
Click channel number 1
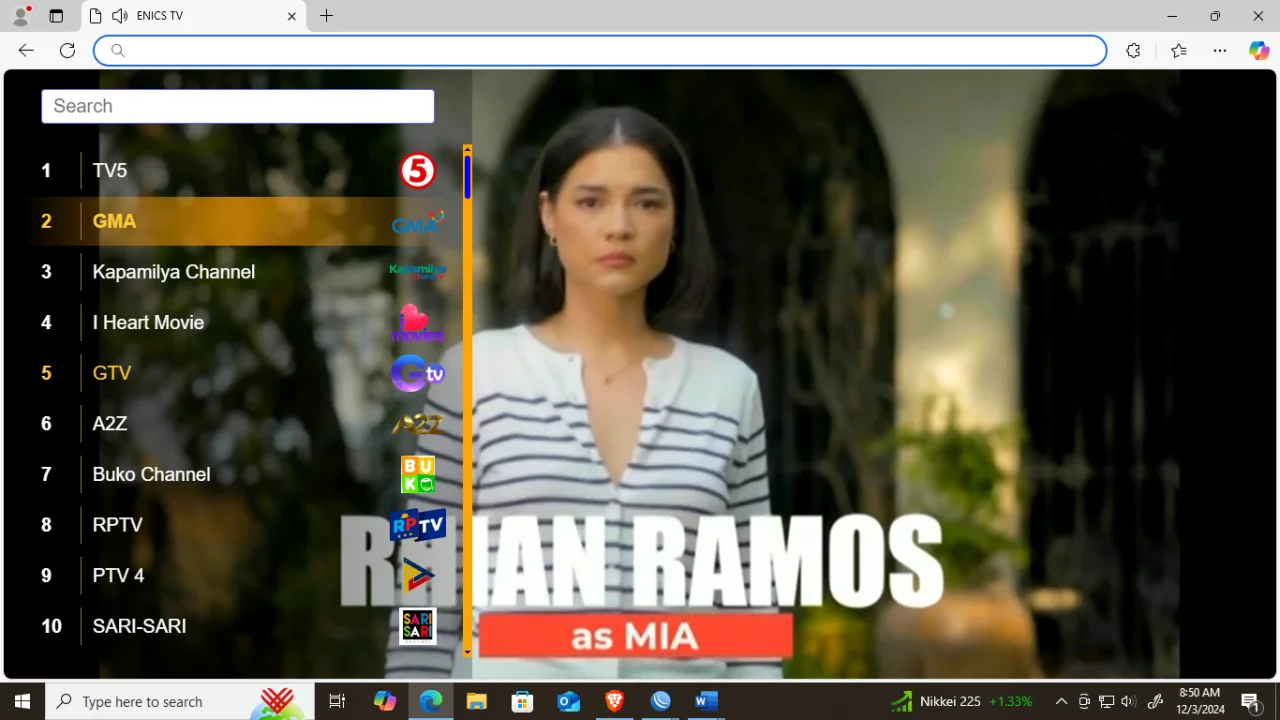46,171
